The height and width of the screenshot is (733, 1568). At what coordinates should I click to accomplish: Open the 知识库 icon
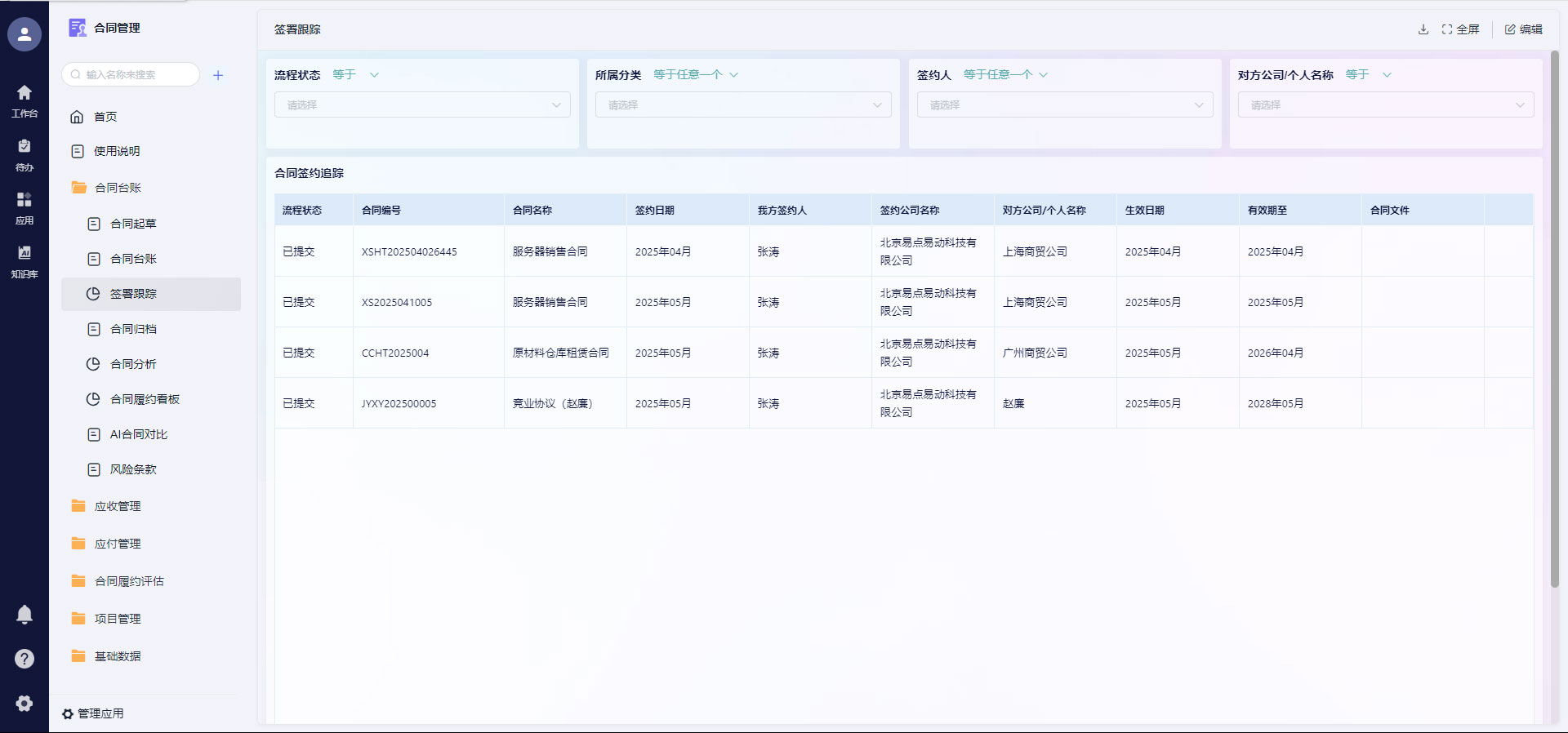[24, 261]
